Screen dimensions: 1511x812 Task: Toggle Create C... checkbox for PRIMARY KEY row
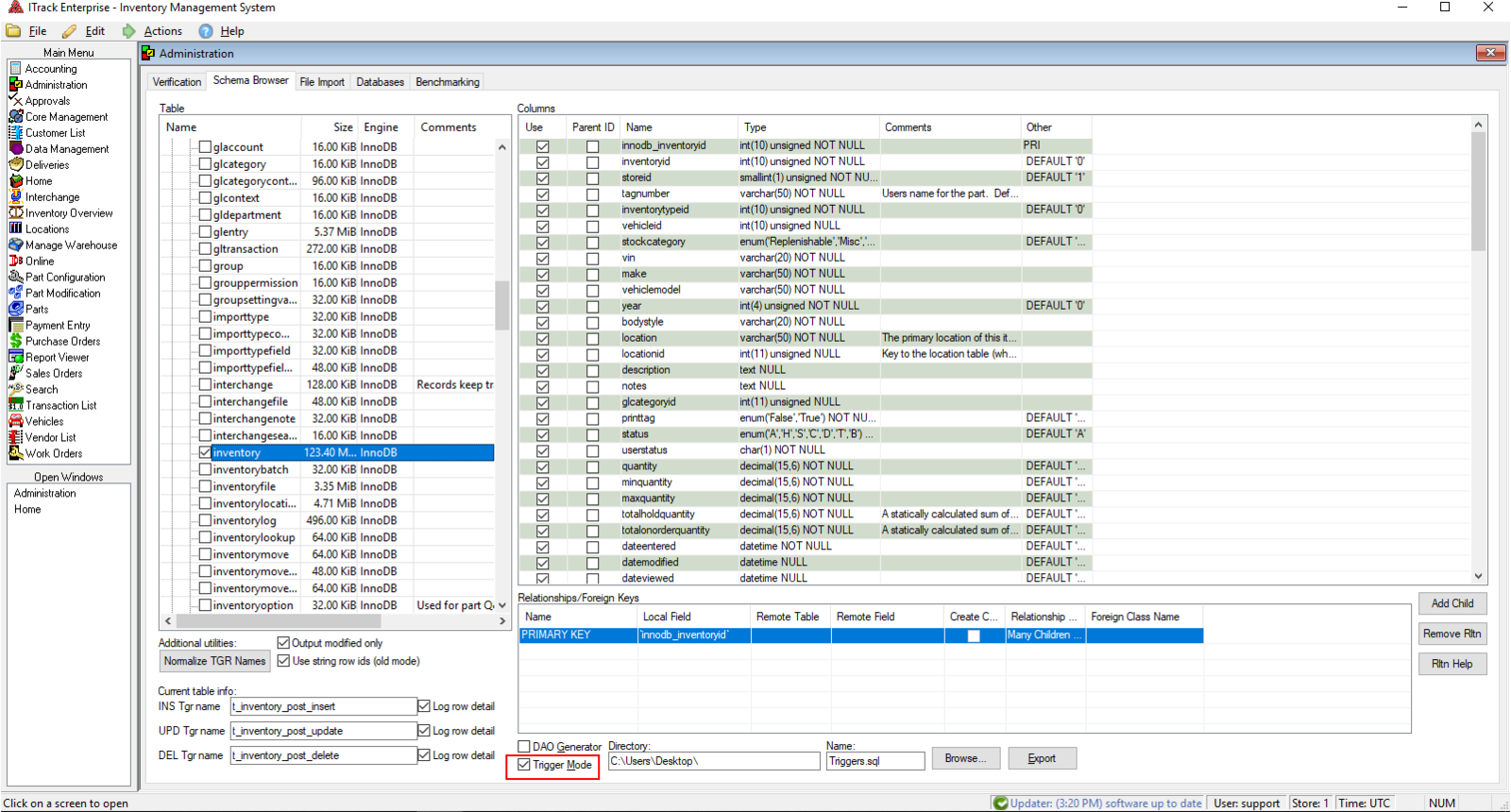tap(974, 635)
